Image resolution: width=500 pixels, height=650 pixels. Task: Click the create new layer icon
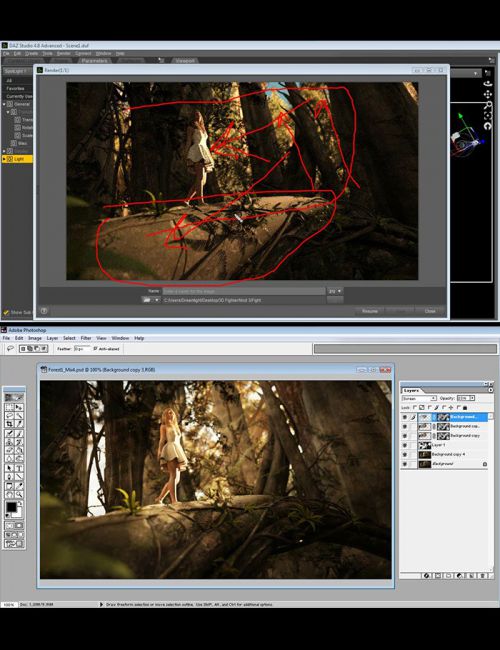(471, 576)
